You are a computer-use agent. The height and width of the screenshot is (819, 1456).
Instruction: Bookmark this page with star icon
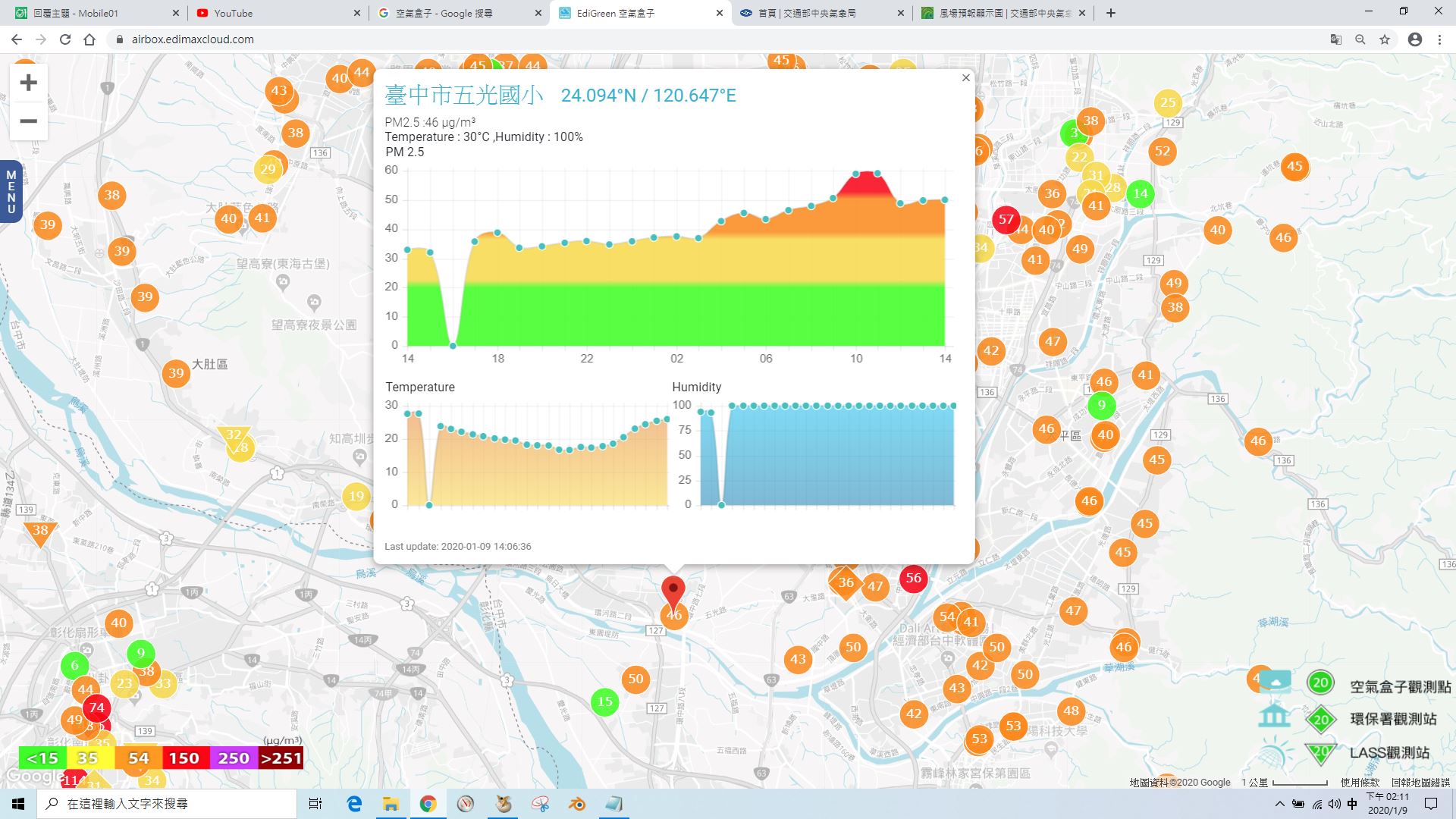pos(1385,39)
